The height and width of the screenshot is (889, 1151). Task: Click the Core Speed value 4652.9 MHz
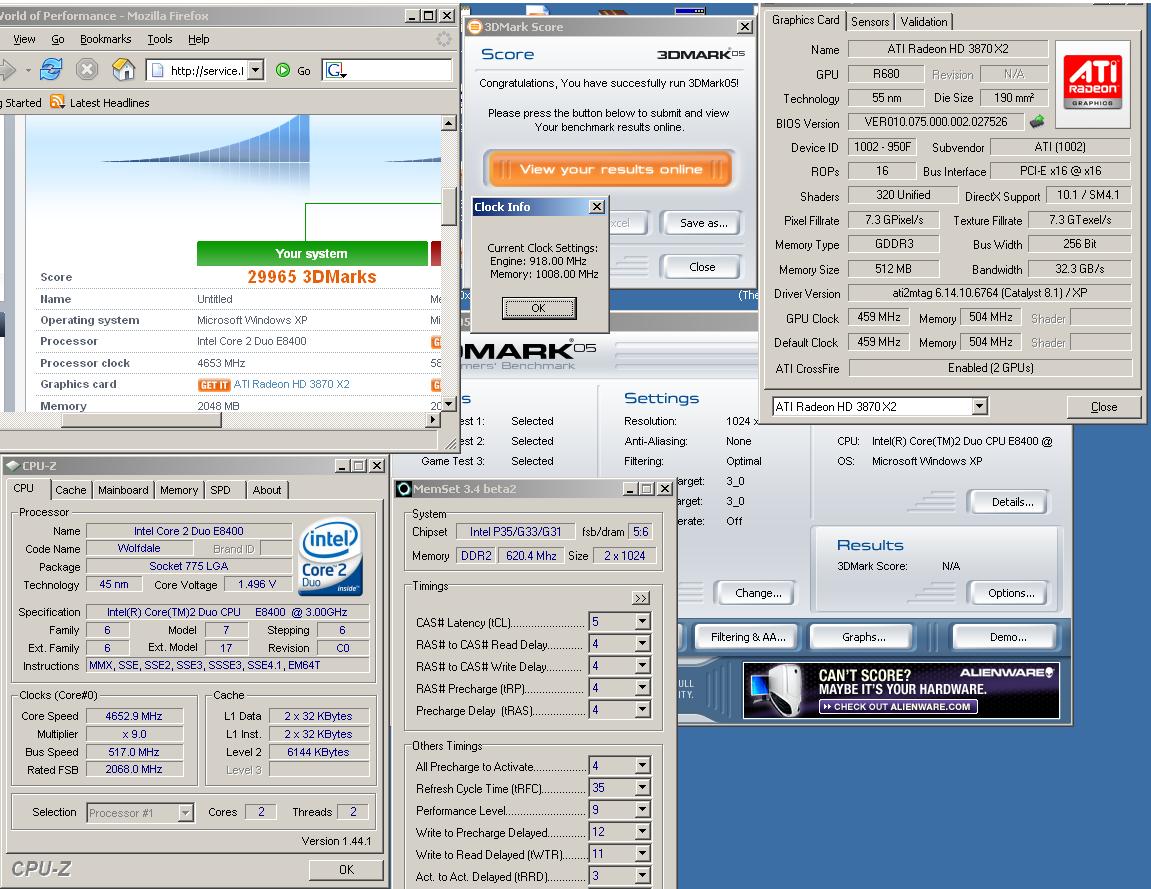pyautogui.click(x=133, y=716)
